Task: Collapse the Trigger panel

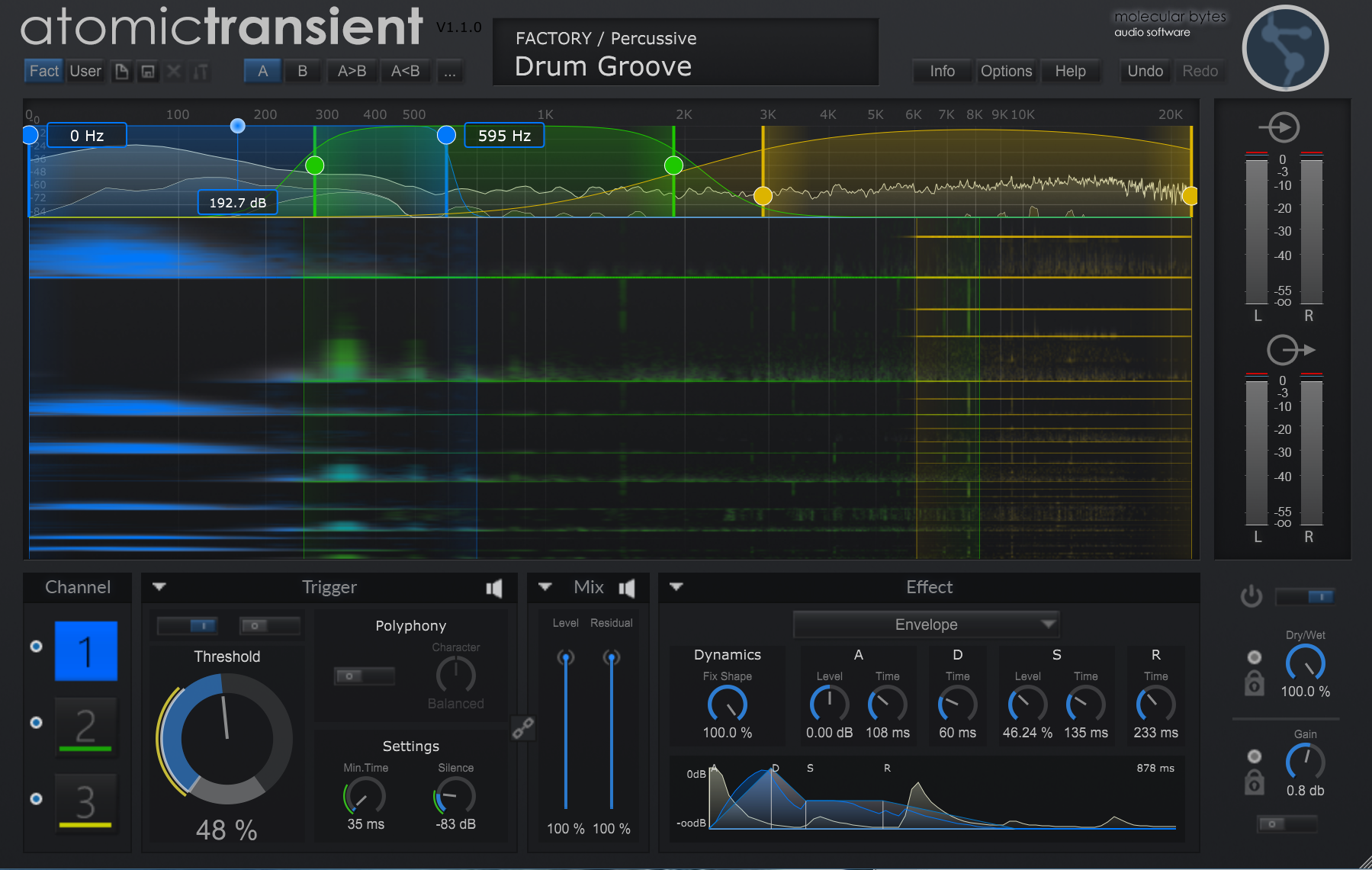Action: point(160,587)
